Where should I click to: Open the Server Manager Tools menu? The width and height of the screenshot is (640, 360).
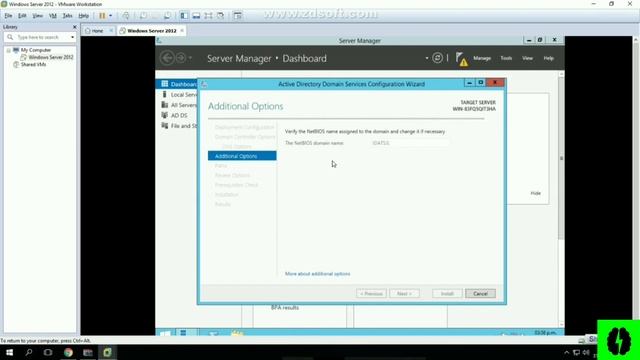tap(506, 58)
